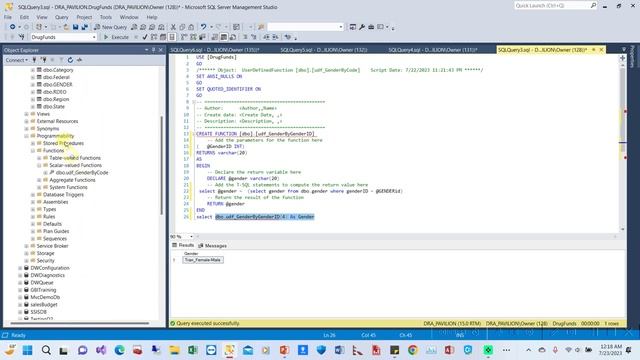Open the Tools menu

coord(106,17)
